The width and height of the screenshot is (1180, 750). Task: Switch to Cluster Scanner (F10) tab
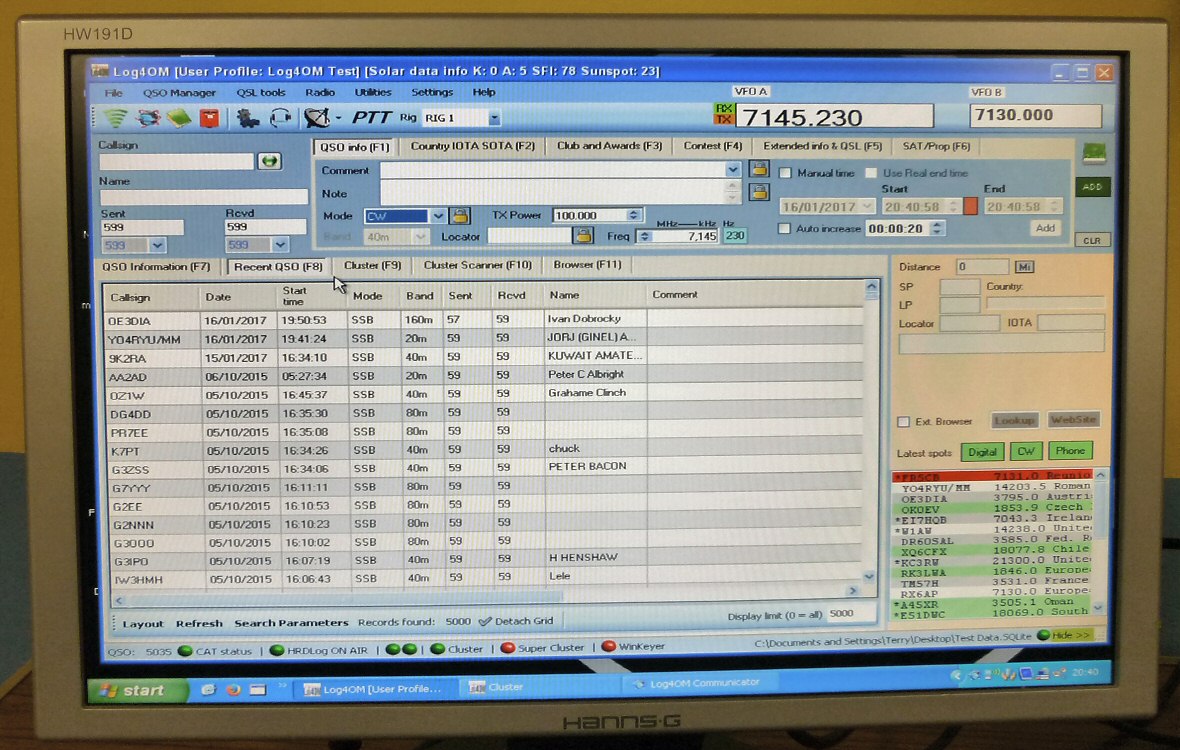478,265
